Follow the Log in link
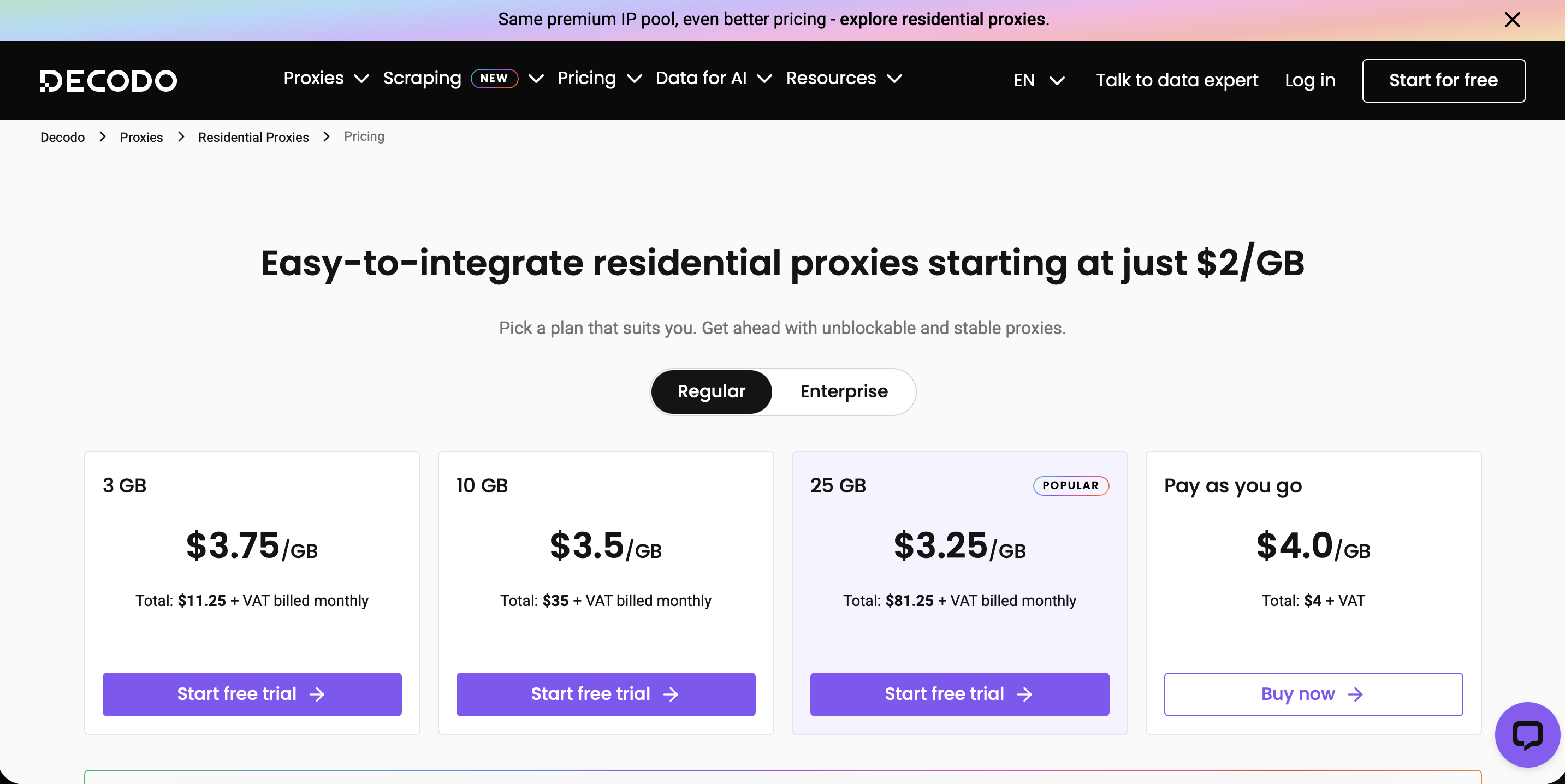Viewport: 1565px width, 784px height. coord(1309,80)
